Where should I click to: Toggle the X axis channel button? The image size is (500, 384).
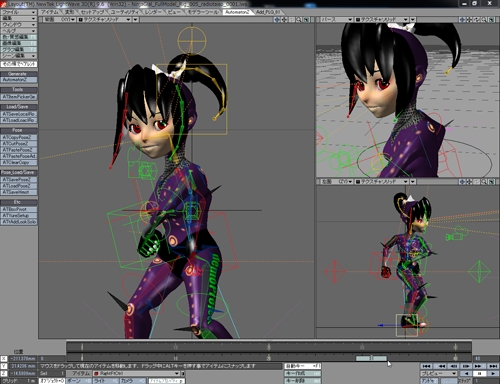click(4, 359)
